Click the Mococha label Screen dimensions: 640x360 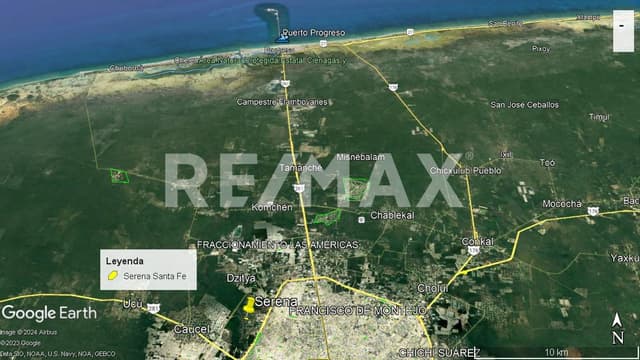pyautogui.click(x=562, y=204)
